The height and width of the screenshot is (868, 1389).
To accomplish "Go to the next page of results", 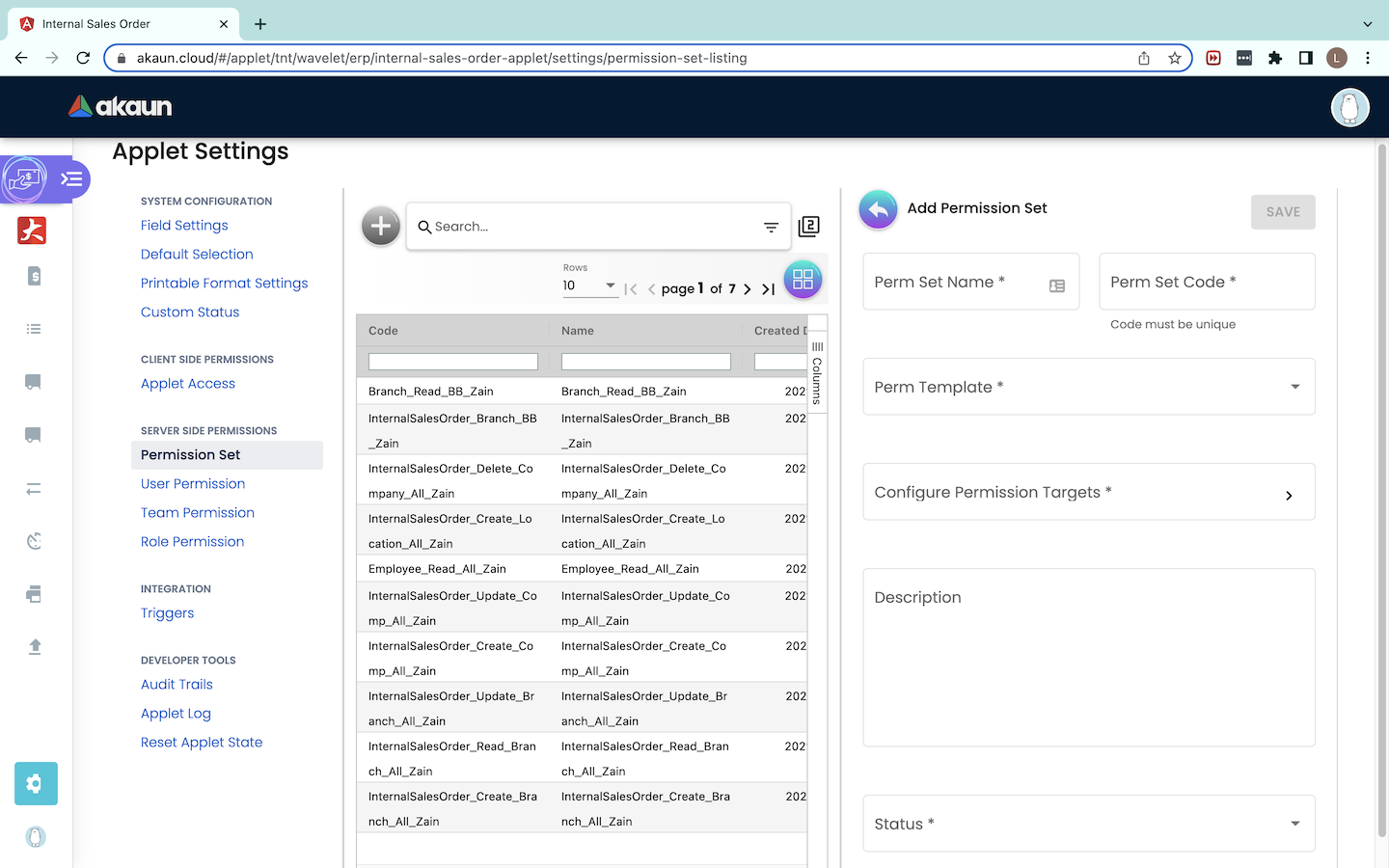I will [748, 288].
